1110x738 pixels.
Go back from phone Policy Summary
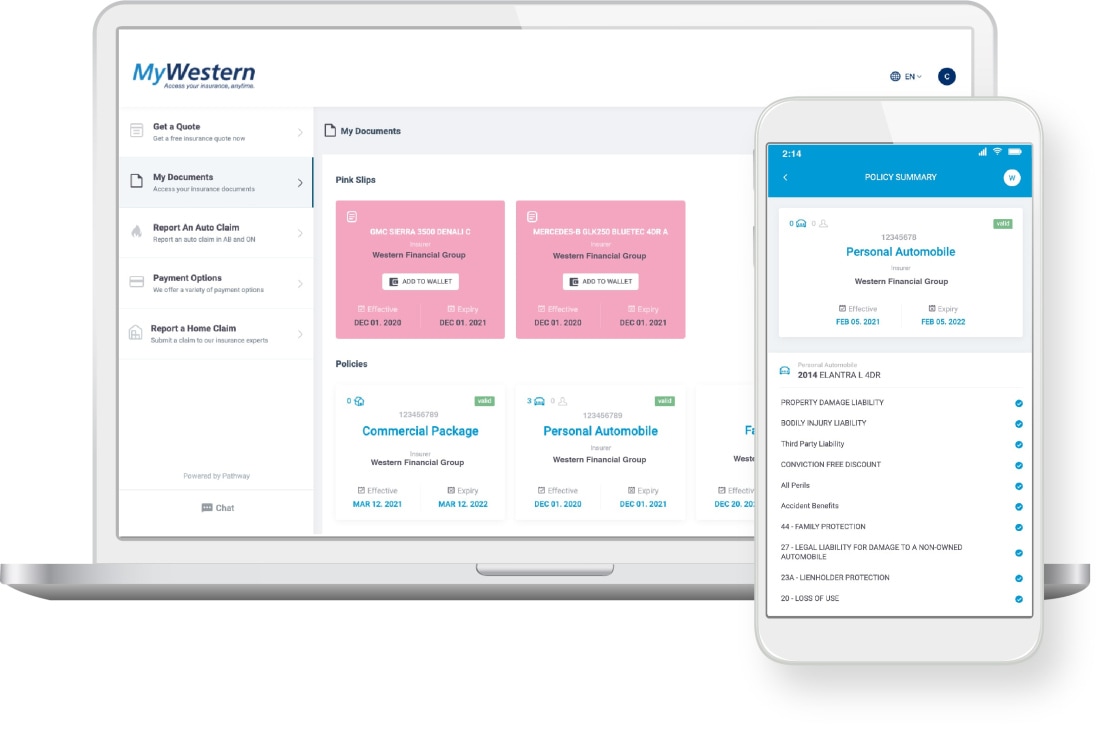pos(785,177)
